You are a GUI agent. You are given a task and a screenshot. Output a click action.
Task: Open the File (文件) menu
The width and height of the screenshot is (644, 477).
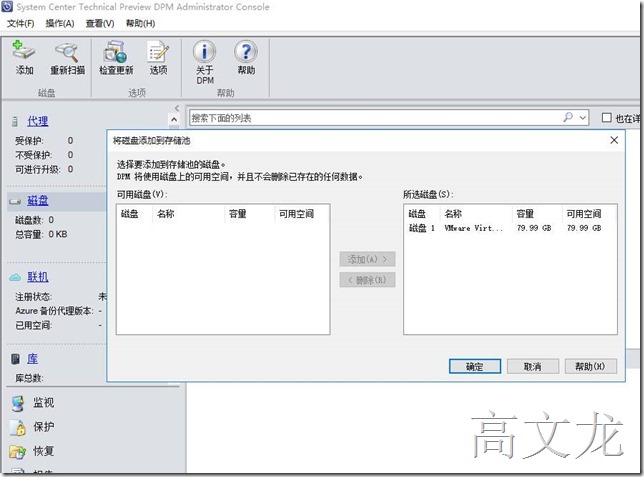coord(21,23)
